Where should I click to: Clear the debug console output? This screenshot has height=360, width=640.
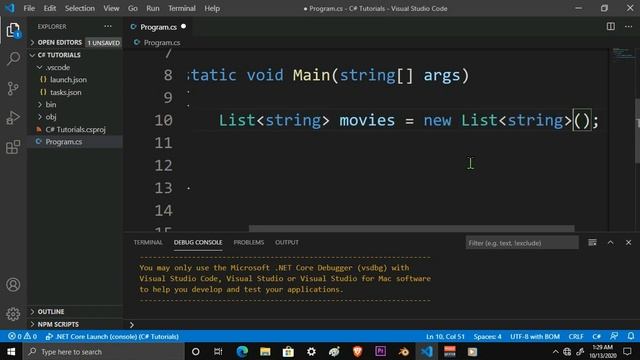click(x=592, y=242)
